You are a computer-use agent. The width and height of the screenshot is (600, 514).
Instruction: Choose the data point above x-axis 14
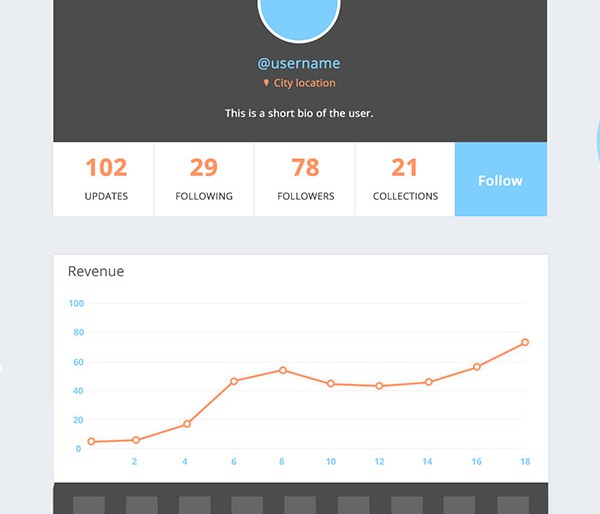(428, 382)
